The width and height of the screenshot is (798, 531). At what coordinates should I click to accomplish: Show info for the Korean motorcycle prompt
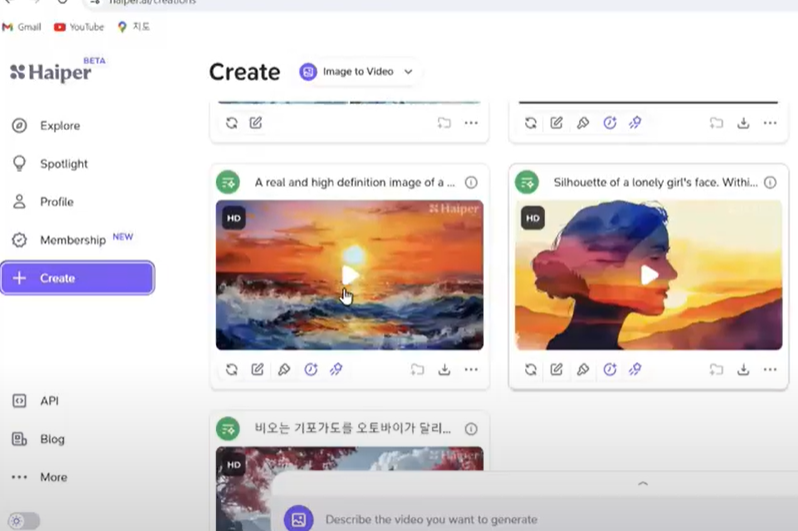[471, 429]
